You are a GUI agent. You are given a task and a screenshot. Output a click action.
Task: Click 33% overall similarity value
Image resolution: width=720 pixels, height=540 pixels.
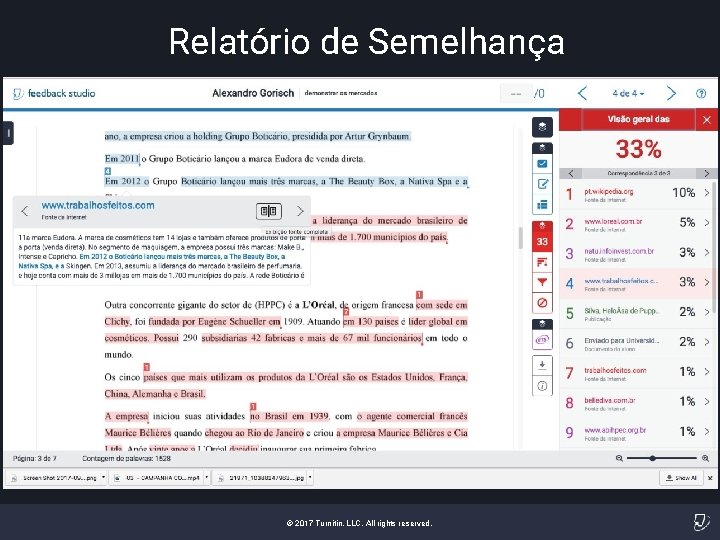coord(638,149)
